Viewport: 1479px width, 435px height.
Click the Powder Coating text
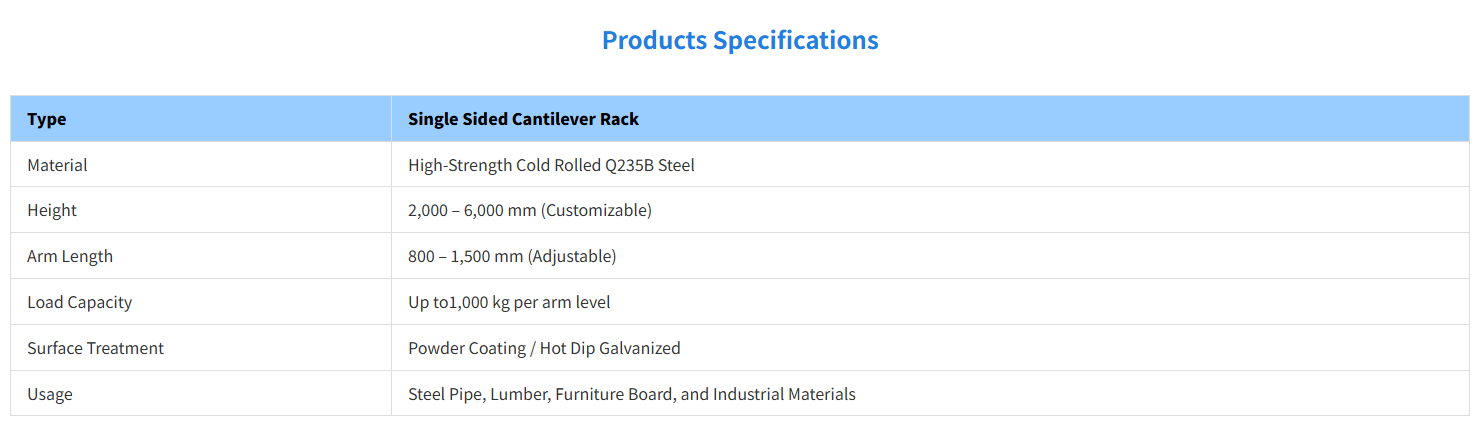tap(466, 349)
